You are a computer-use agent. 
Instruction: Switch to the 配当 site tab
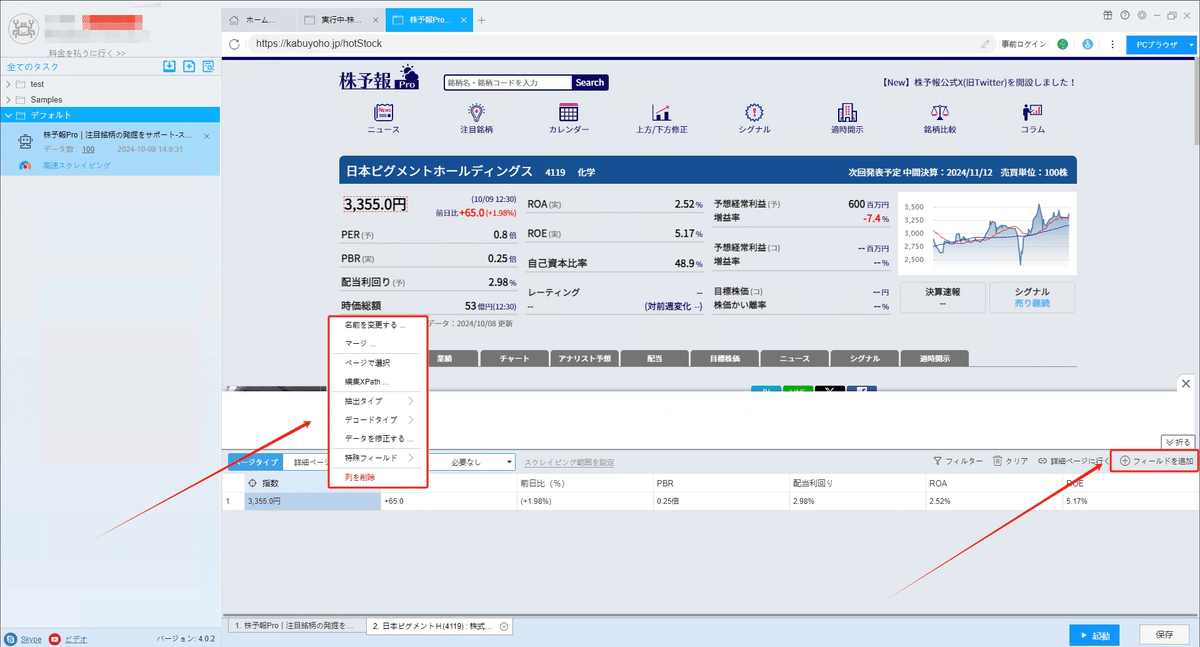point(654,358)
